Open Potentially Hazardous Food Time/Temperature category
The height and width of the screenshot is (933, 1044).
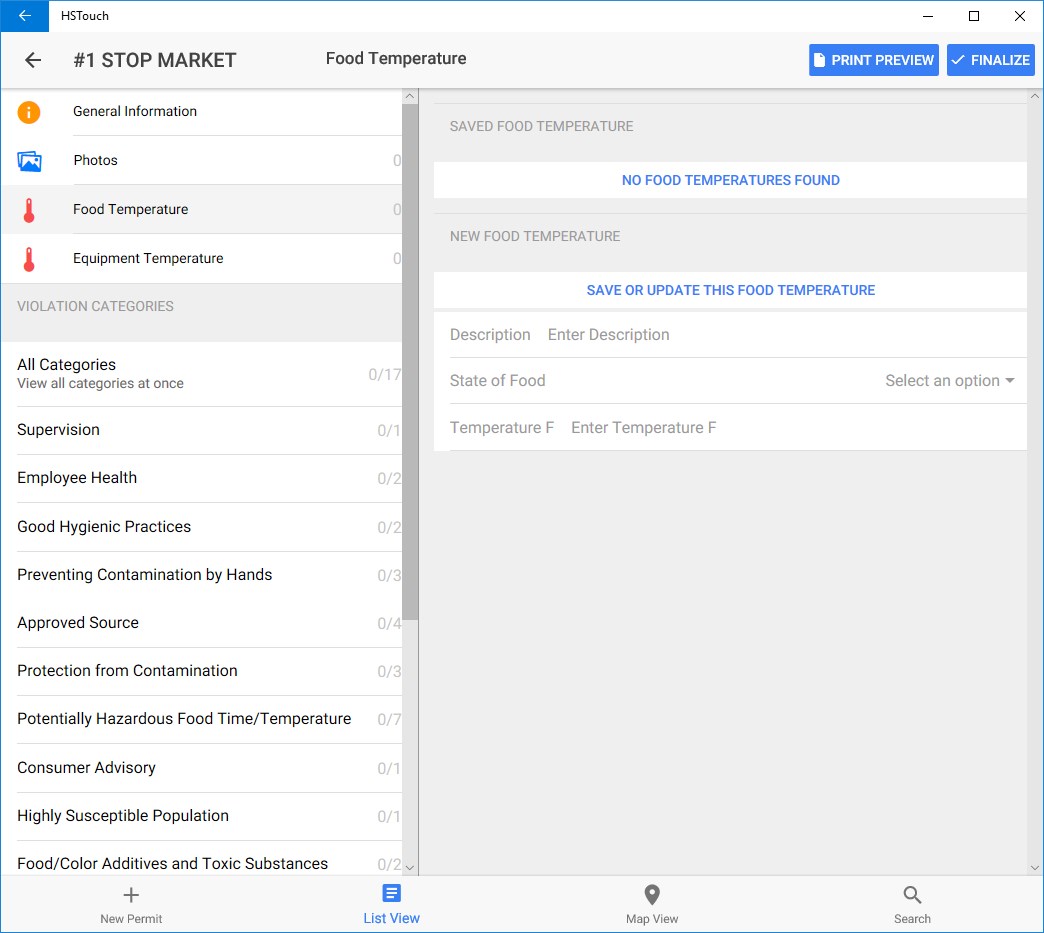201,719
